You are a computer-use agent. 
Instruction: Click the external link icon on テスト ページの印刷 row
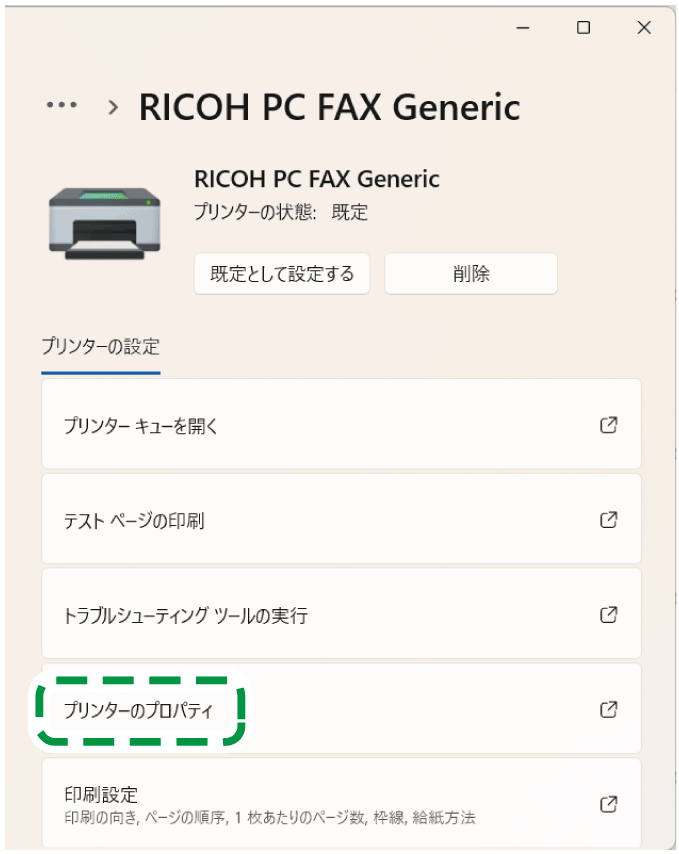point(608,519)
